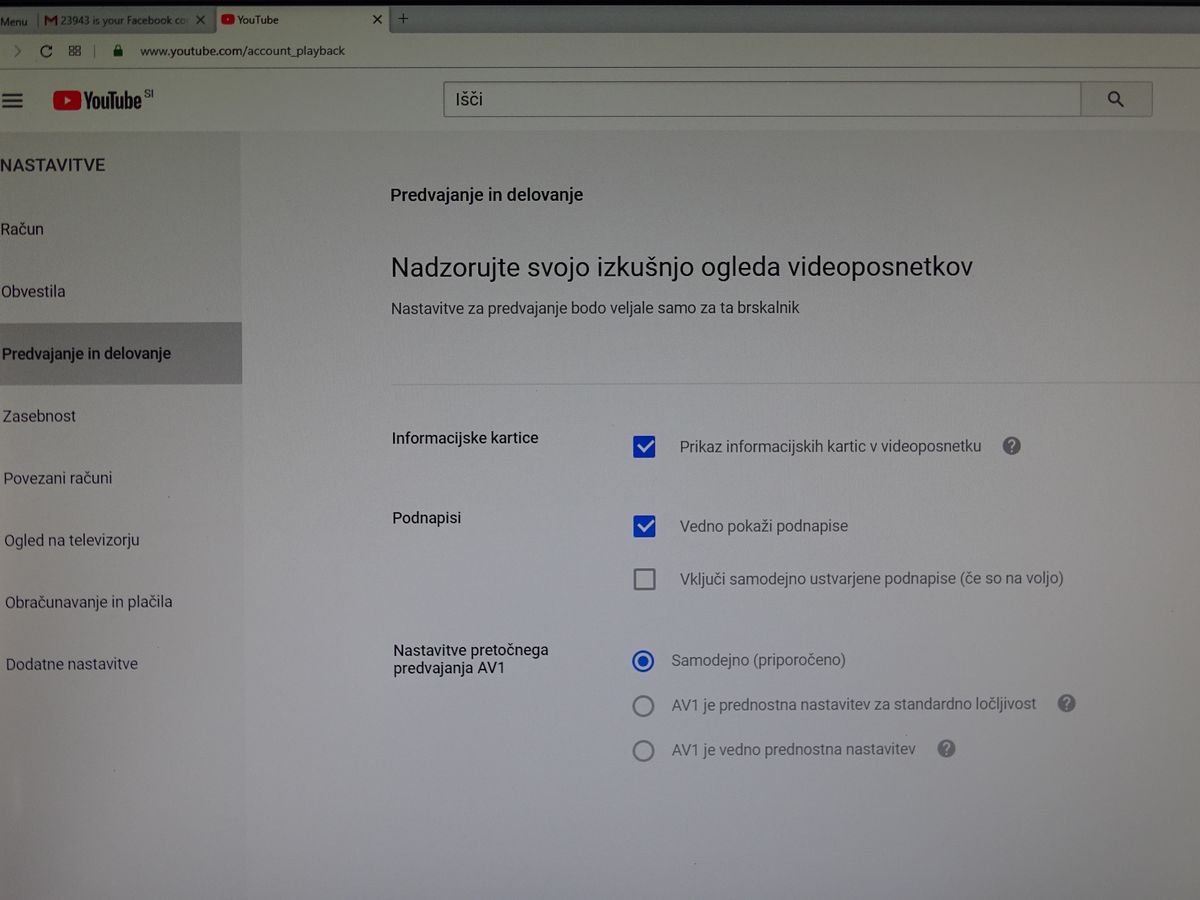The width and height of the screenshot is (1200, 900).
Task: Open help icon next to Prikaz informacijskih kartic
Action: pos(1011,446)
